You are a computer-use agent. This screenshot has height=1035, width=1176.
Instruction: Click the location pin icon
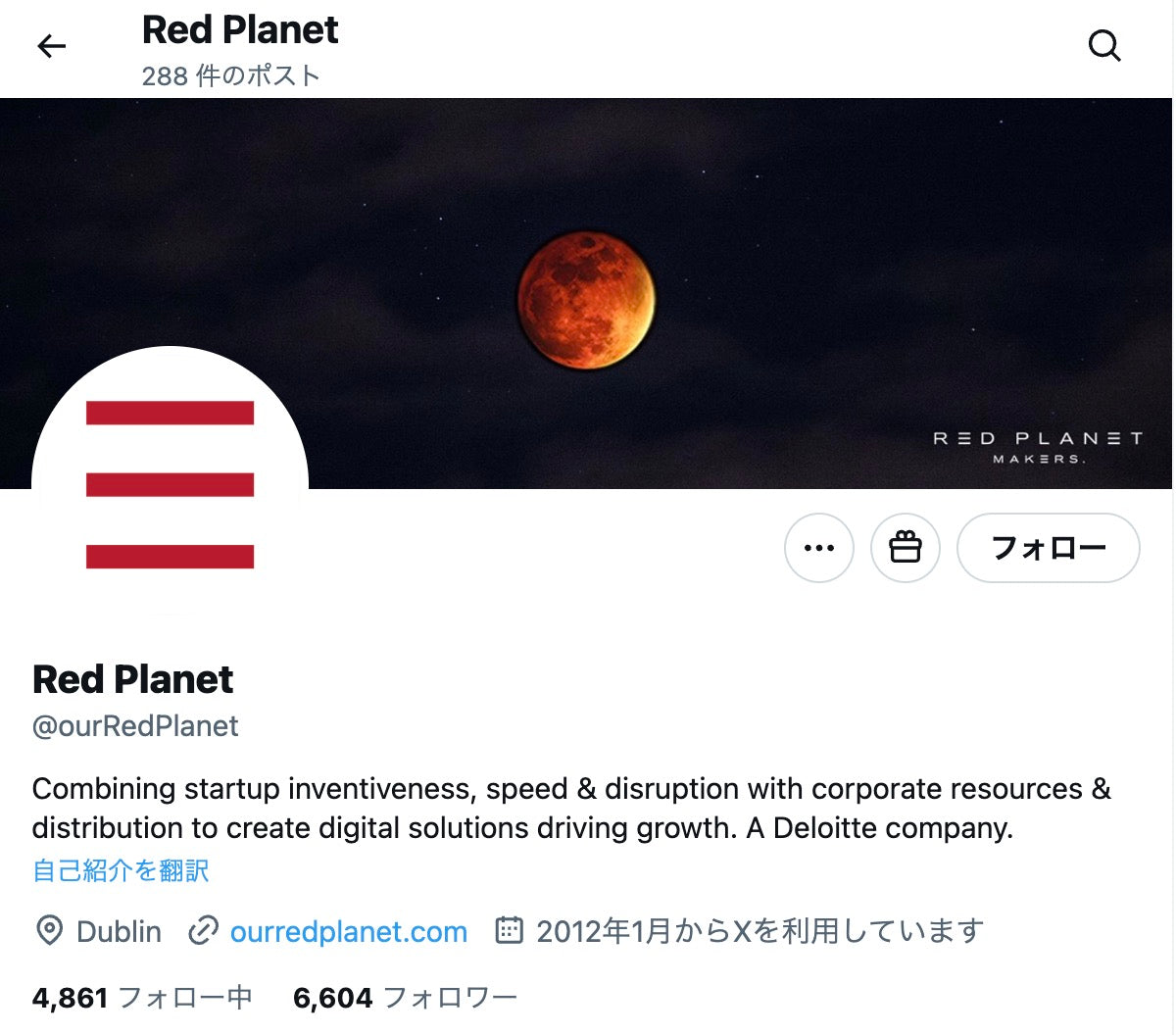[49, 931]
